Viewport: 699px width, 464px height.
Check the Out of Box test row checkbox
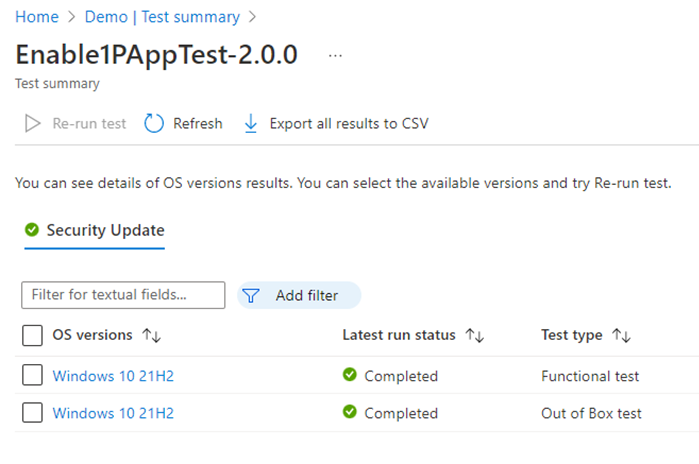pyautogui.click(x=33, y=412)
